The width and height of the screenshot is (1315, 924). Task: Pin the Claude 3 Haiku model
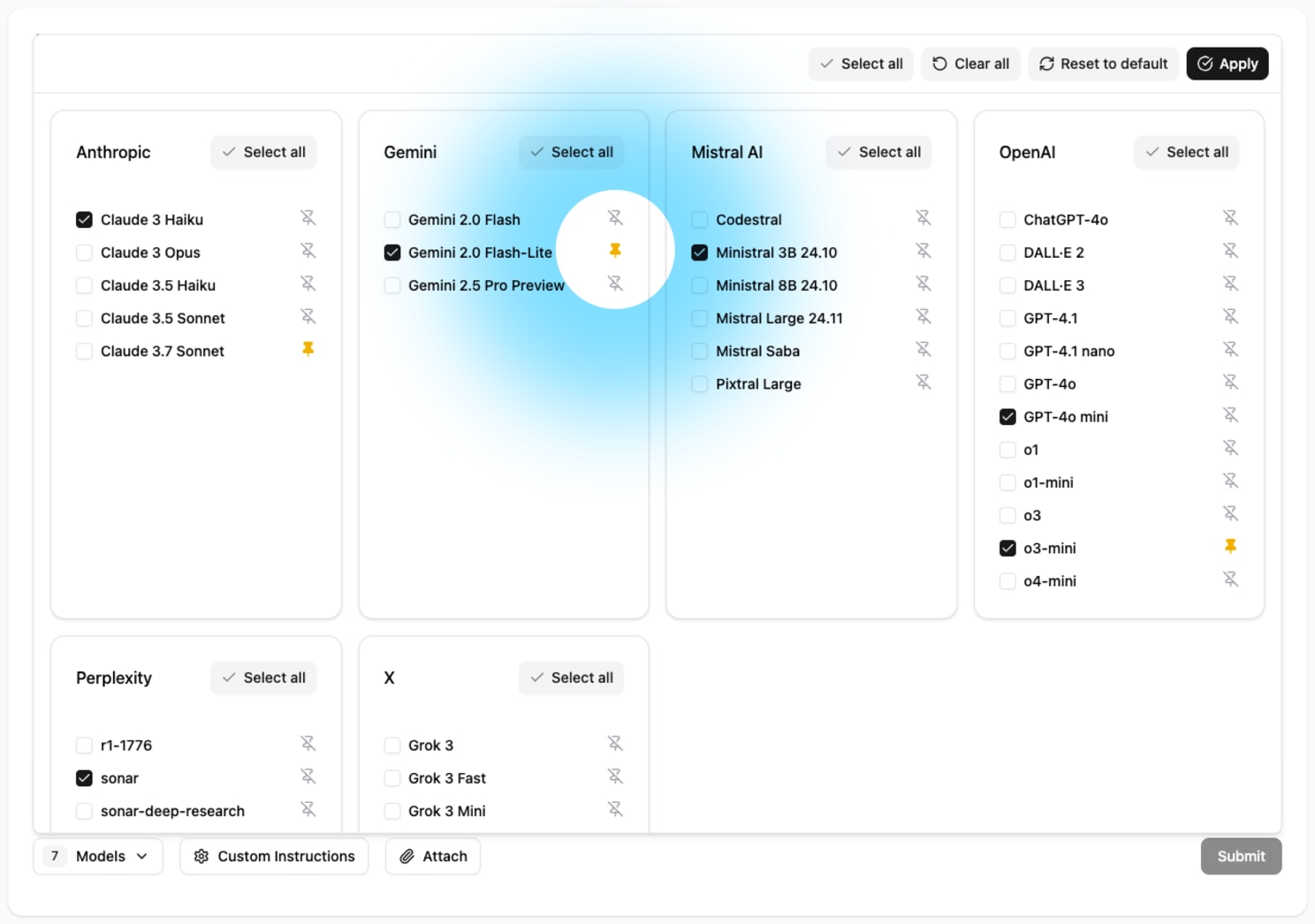tap(308, 217)
